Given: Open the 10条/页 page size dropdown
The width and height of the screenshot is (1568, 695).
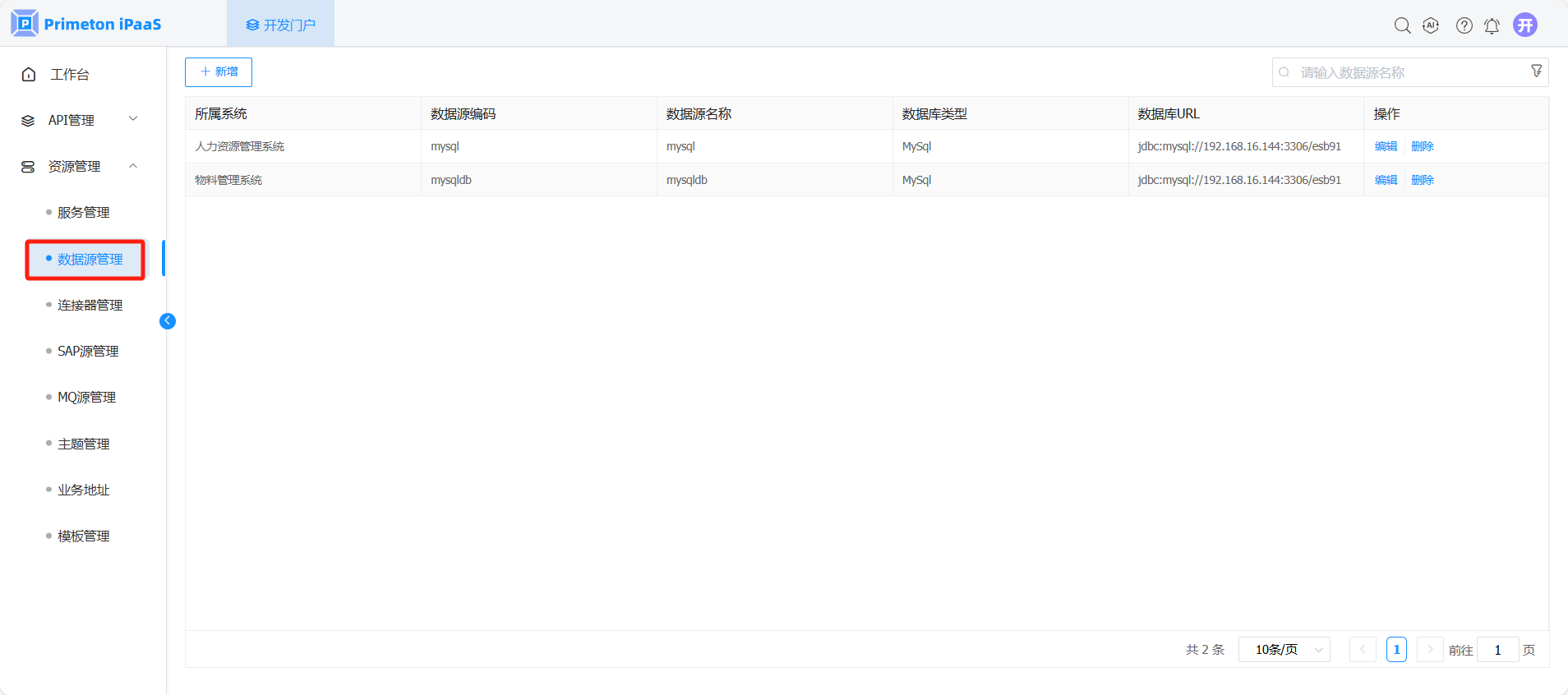Looking at the screenshot, I should point(1284,650).
